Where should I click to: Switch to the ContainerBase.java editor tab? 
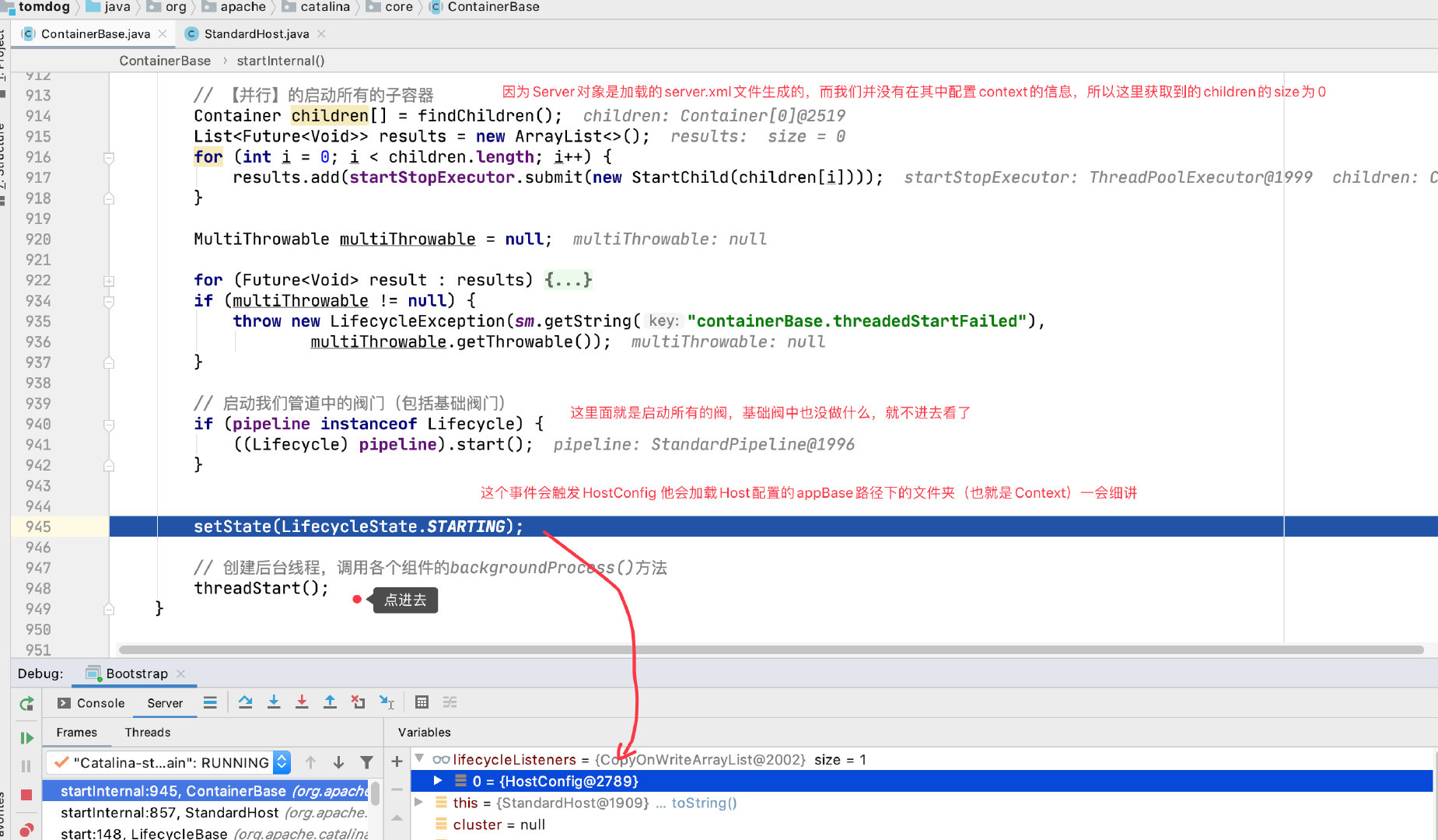tap(95, 34)
